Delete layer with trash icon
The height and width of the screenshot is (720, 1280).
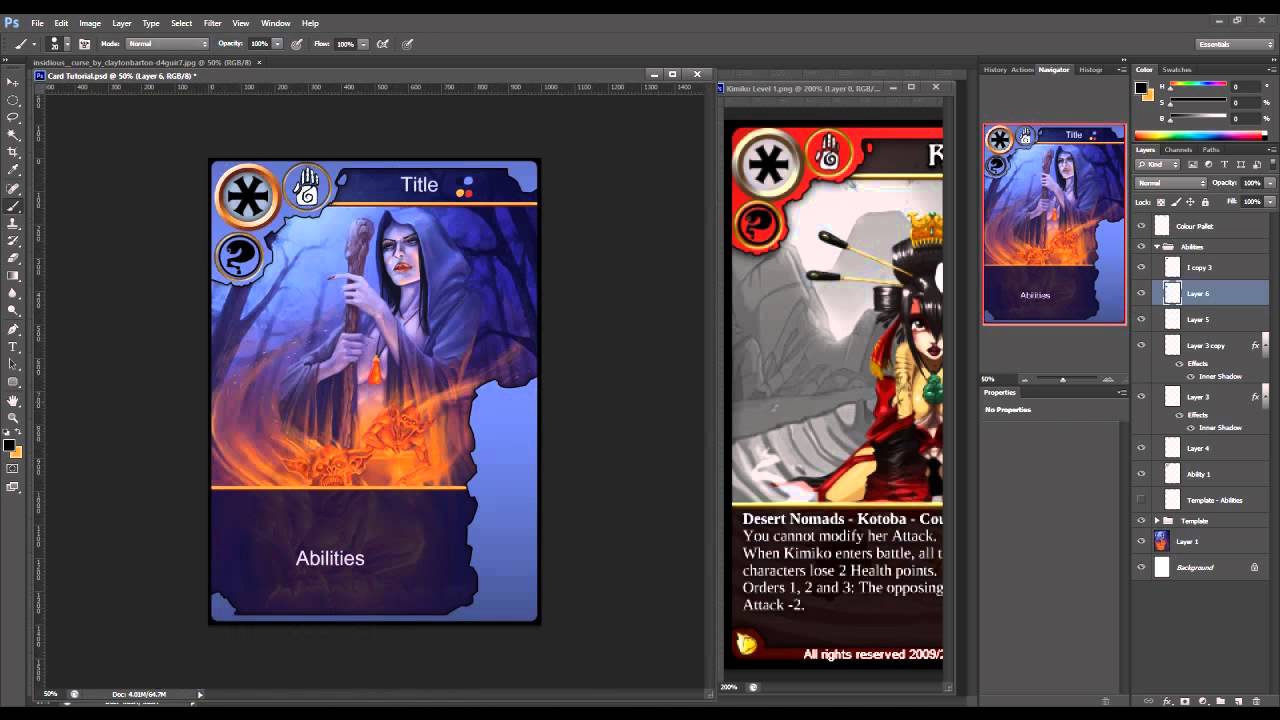point(1256,701)
